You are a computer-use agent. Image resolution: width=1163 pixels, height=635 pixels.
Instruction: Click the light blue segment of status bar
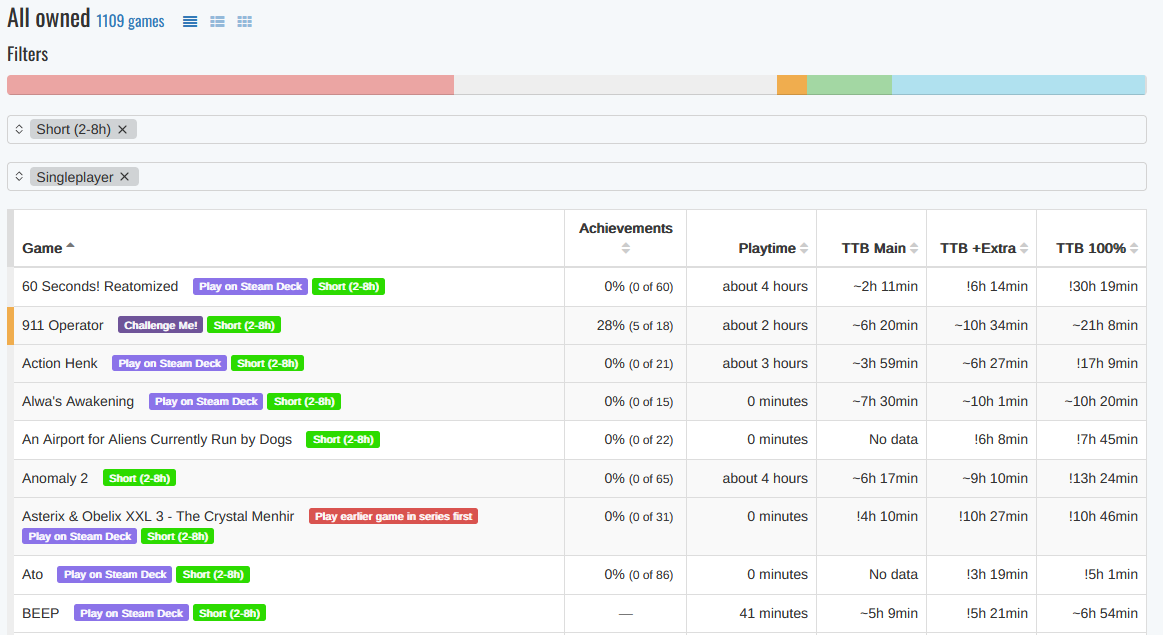pyautogui.click(x=1019, y=85)
